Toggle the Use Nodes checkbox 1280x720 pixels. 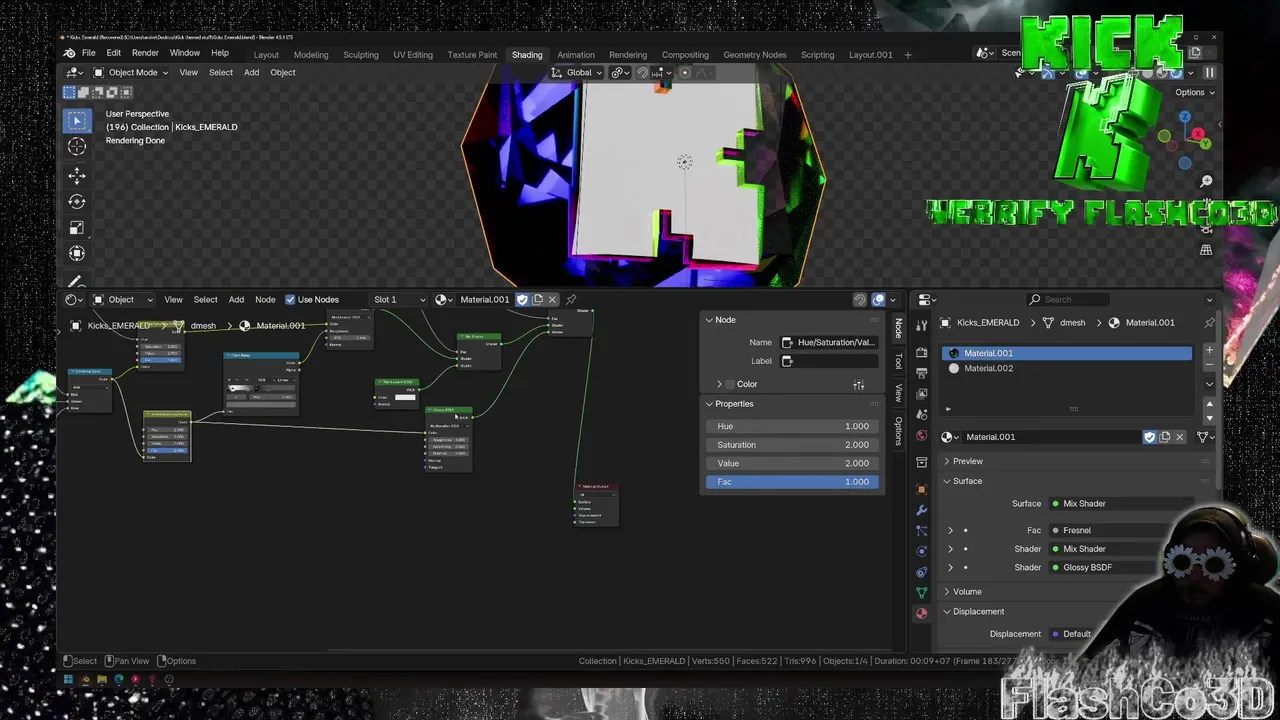tap(290, 299)
